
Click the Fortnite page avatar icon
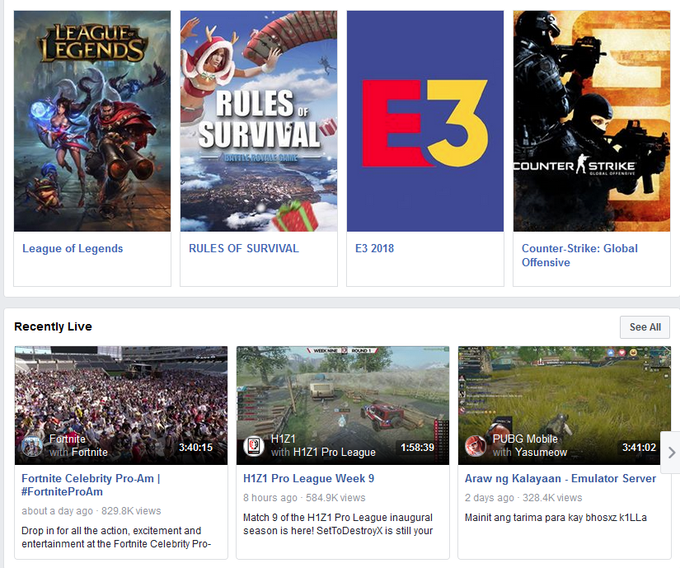pyautogui.click(x=32, y=446)
